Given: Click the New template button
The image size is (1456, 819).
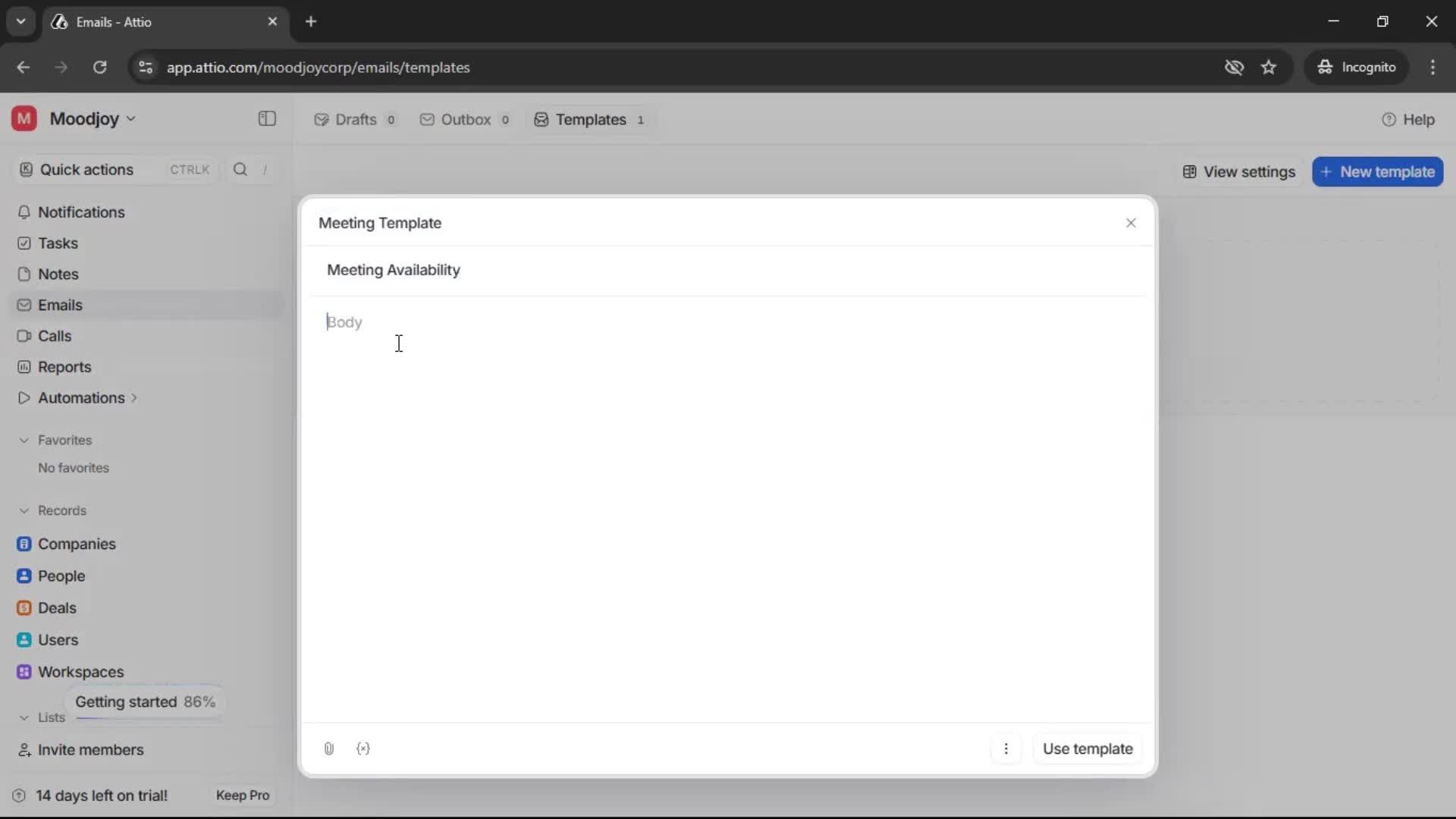Looking at the screenshot, I should click(x=1378, y=171).
